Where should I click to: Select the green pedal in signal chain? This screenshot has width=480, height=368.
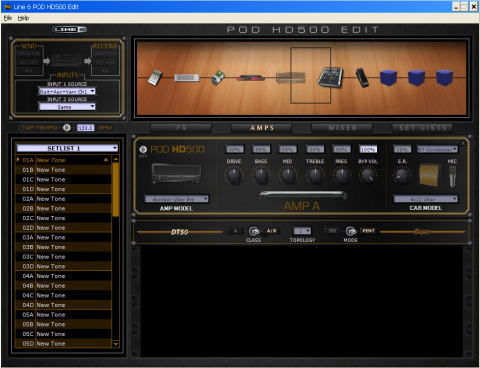pos(218,78)
